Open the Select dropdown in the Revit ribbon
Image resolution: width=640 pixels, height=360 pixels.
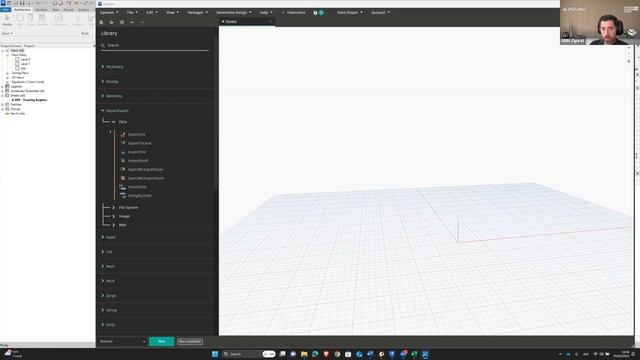click(7, 33)
